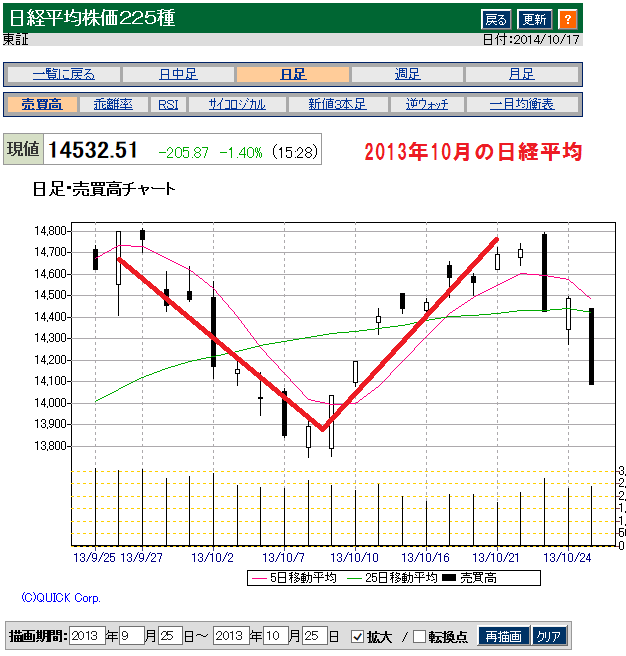
Task: Click the start day field showing 25
Action: 170,636
